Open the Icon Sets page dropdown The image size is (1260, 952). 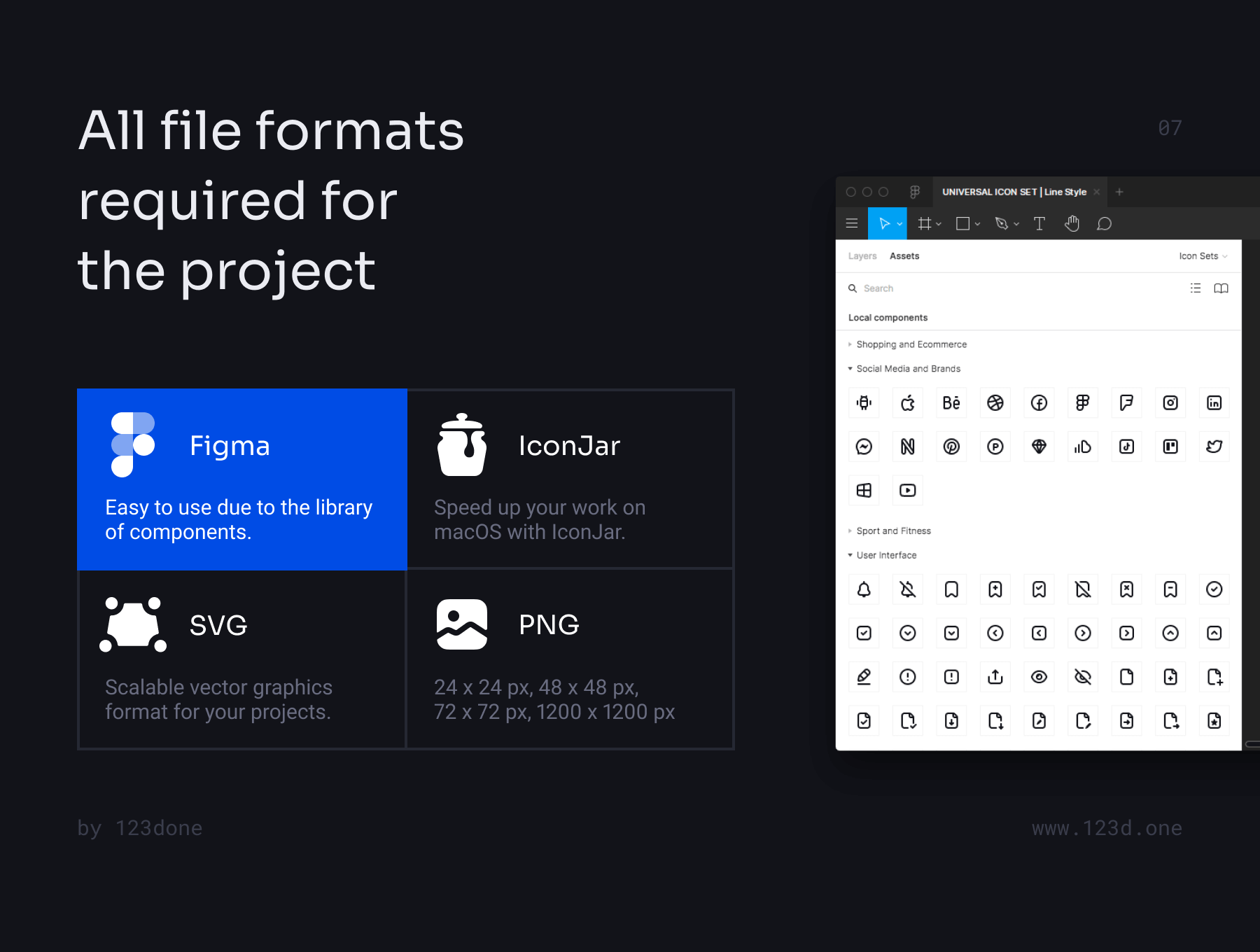[1203, 256]
